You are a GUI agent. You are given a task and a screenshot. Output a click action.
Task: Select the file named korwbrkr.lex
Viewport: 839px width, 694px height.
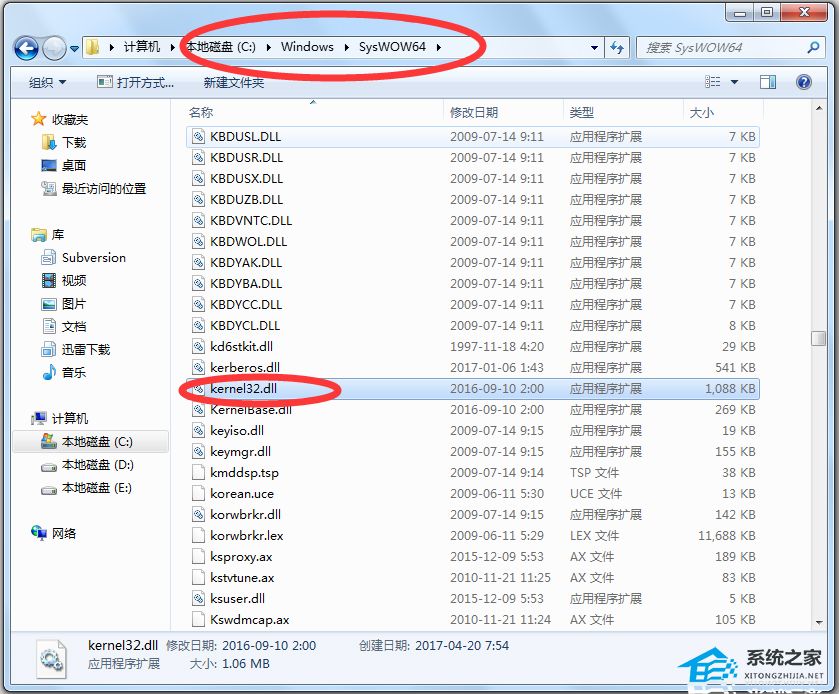247,536
